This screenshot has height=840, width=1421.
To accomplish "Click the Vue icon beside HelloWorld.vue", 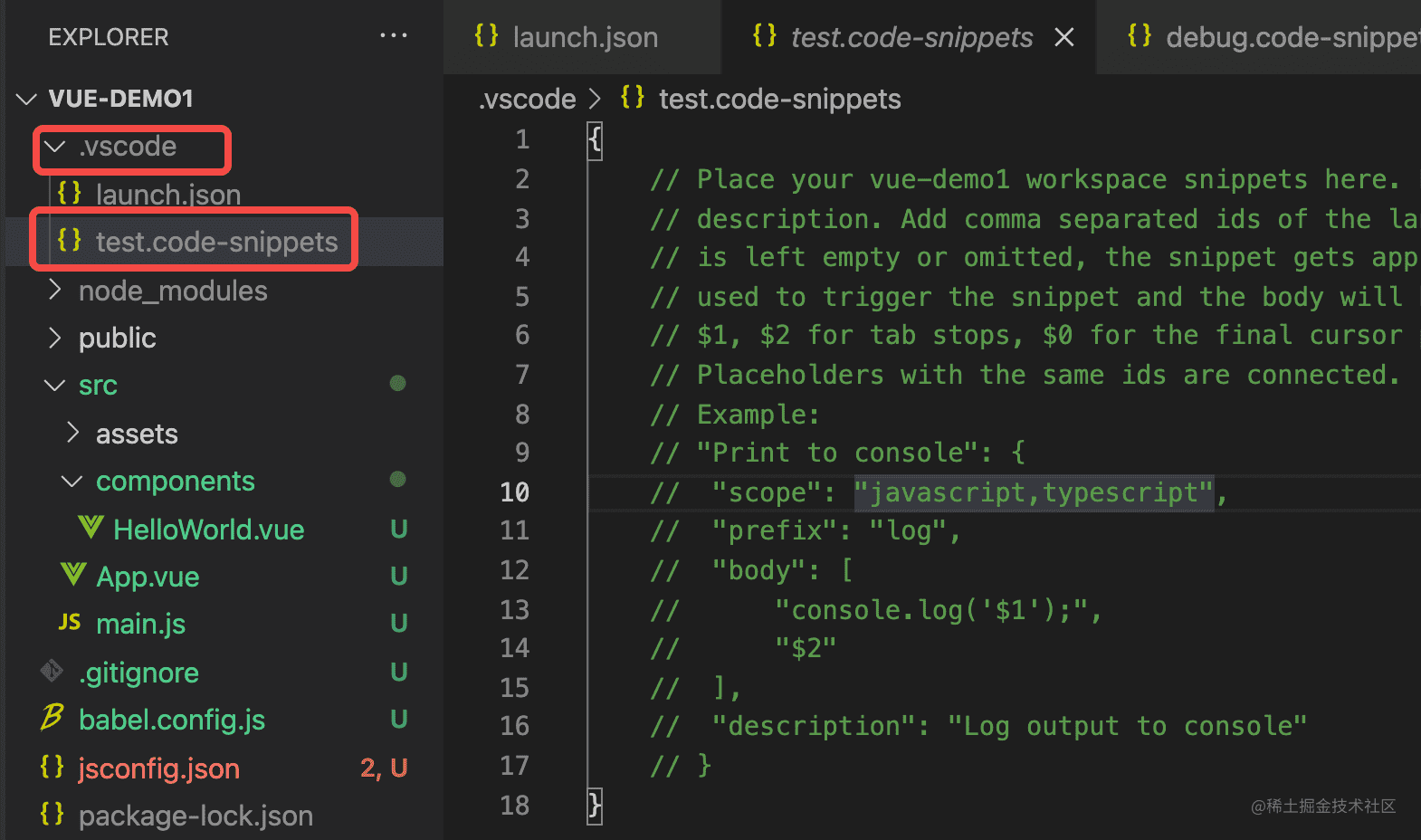I will click(91, 527).
